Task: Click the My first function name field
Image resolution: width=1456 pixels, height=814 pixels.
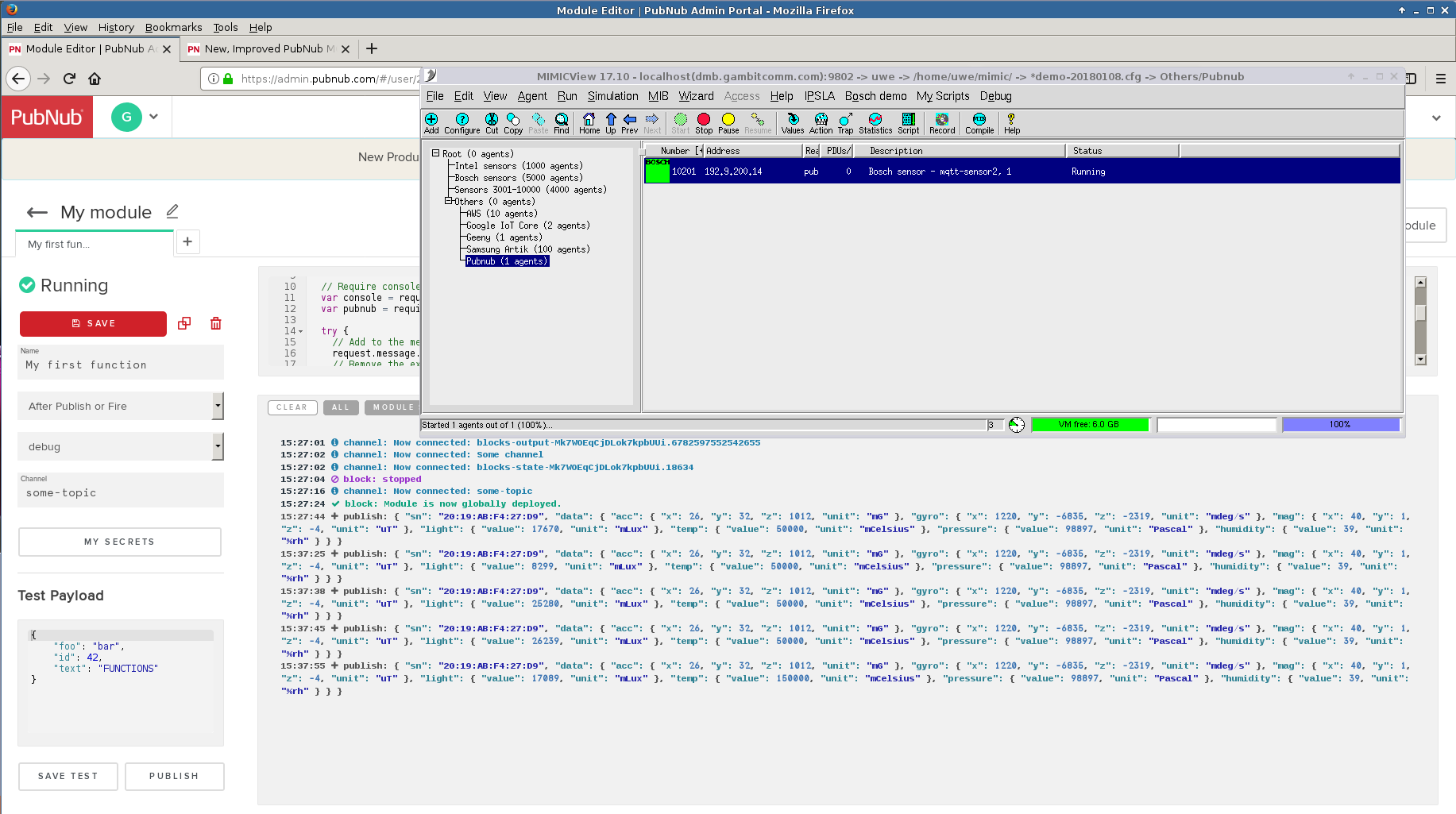Action: 121,361
